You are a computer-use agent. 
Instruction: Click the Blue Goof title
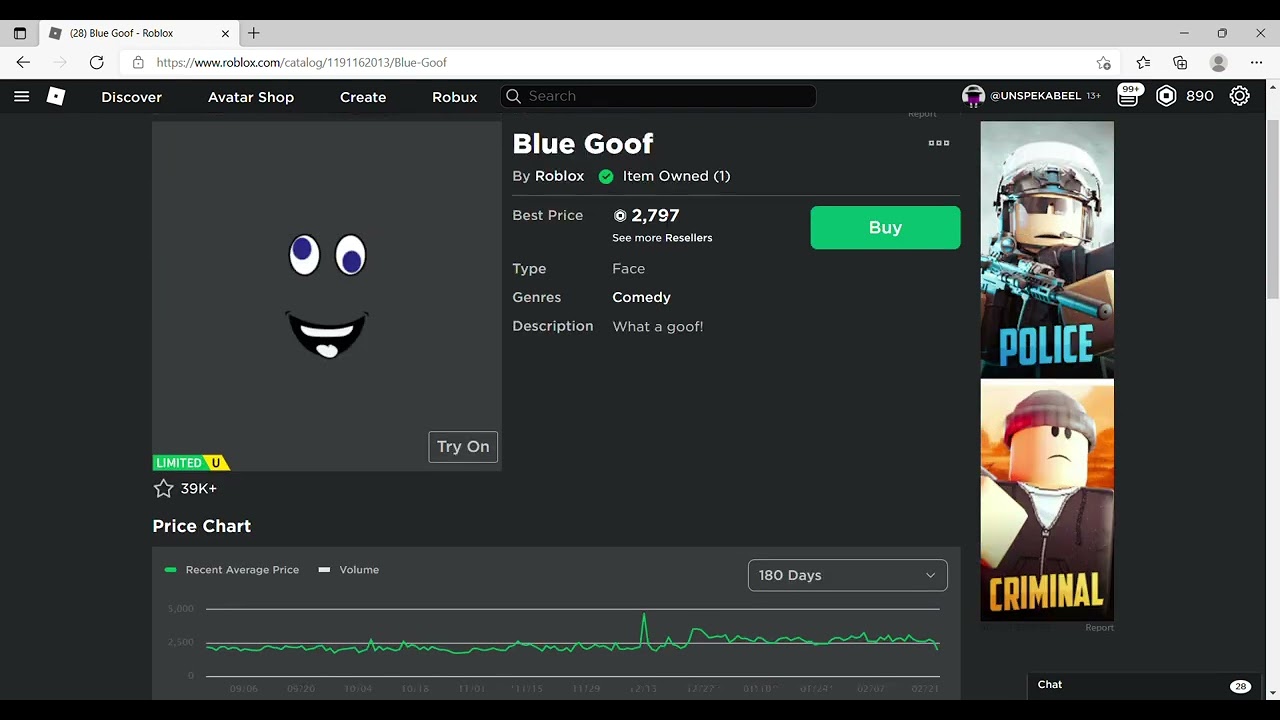point(583,144)
